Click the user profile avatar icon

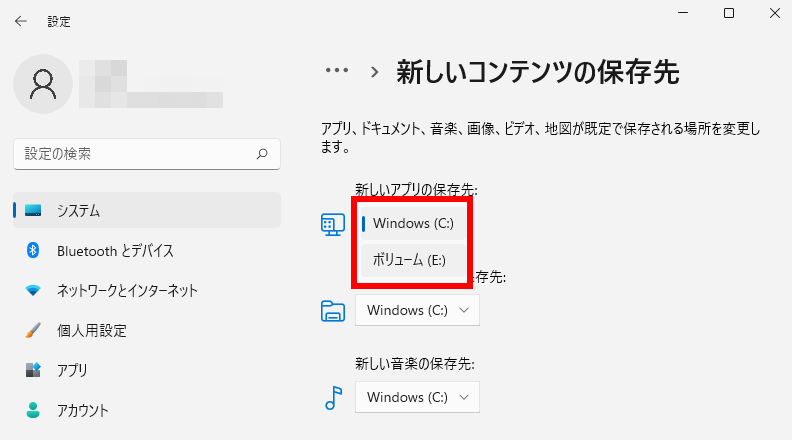[x=43, y=84]
